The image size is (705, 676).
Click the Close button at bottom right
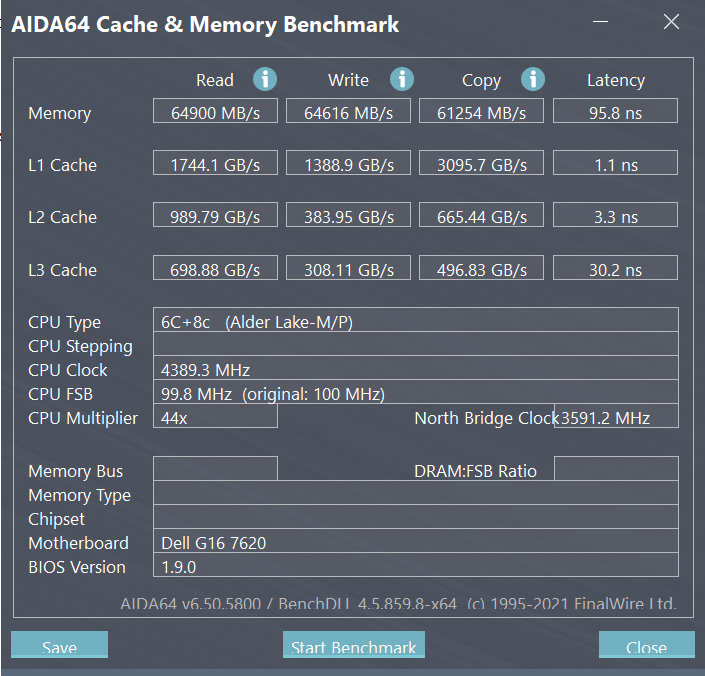point(646,646)
